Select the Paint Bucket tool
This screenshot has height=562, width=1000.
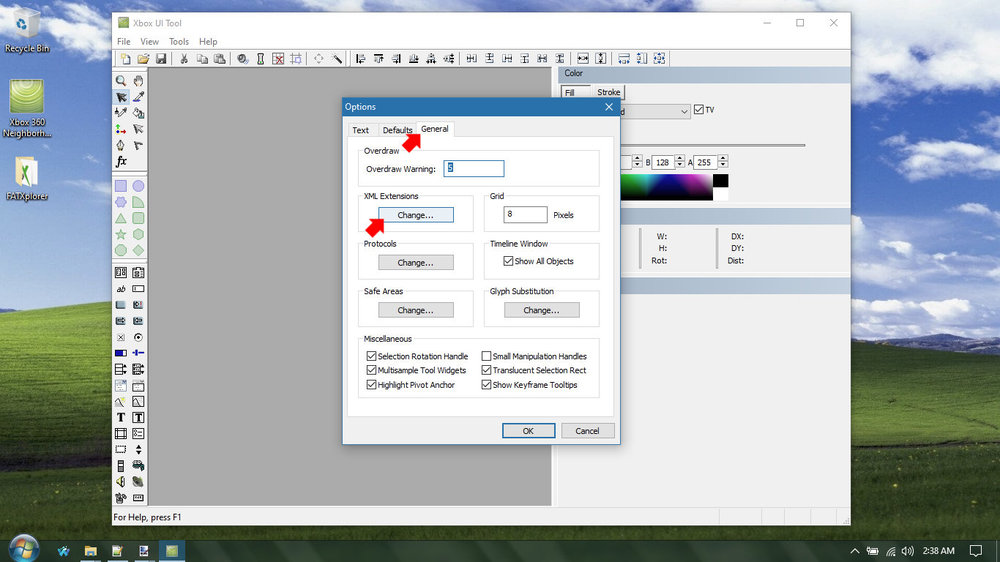[138, 113]
